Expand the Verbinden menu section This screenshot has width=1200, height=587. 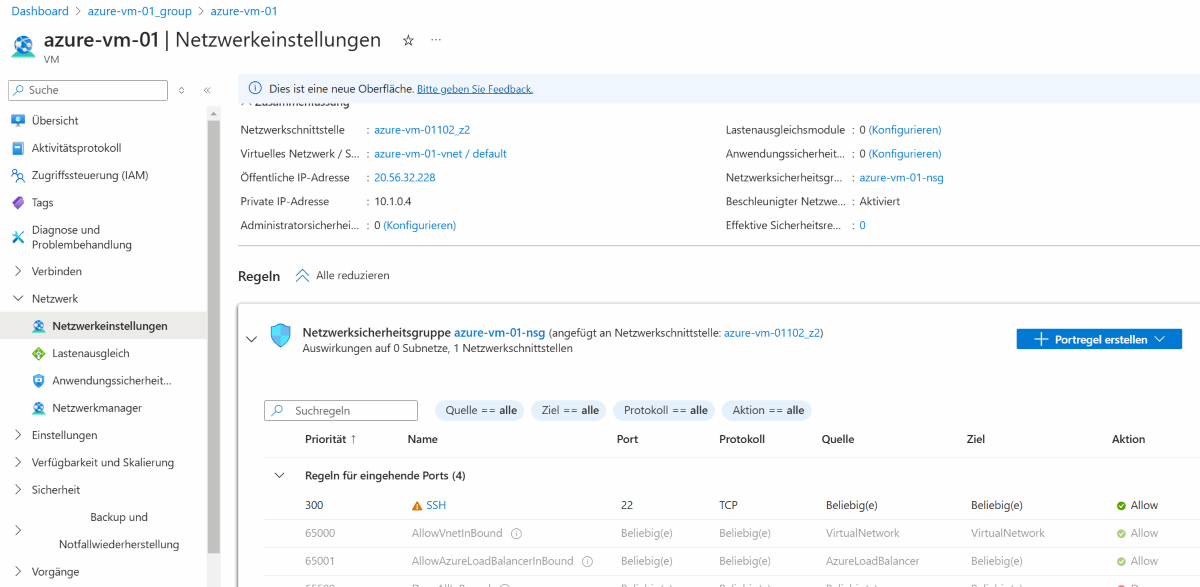18,271
